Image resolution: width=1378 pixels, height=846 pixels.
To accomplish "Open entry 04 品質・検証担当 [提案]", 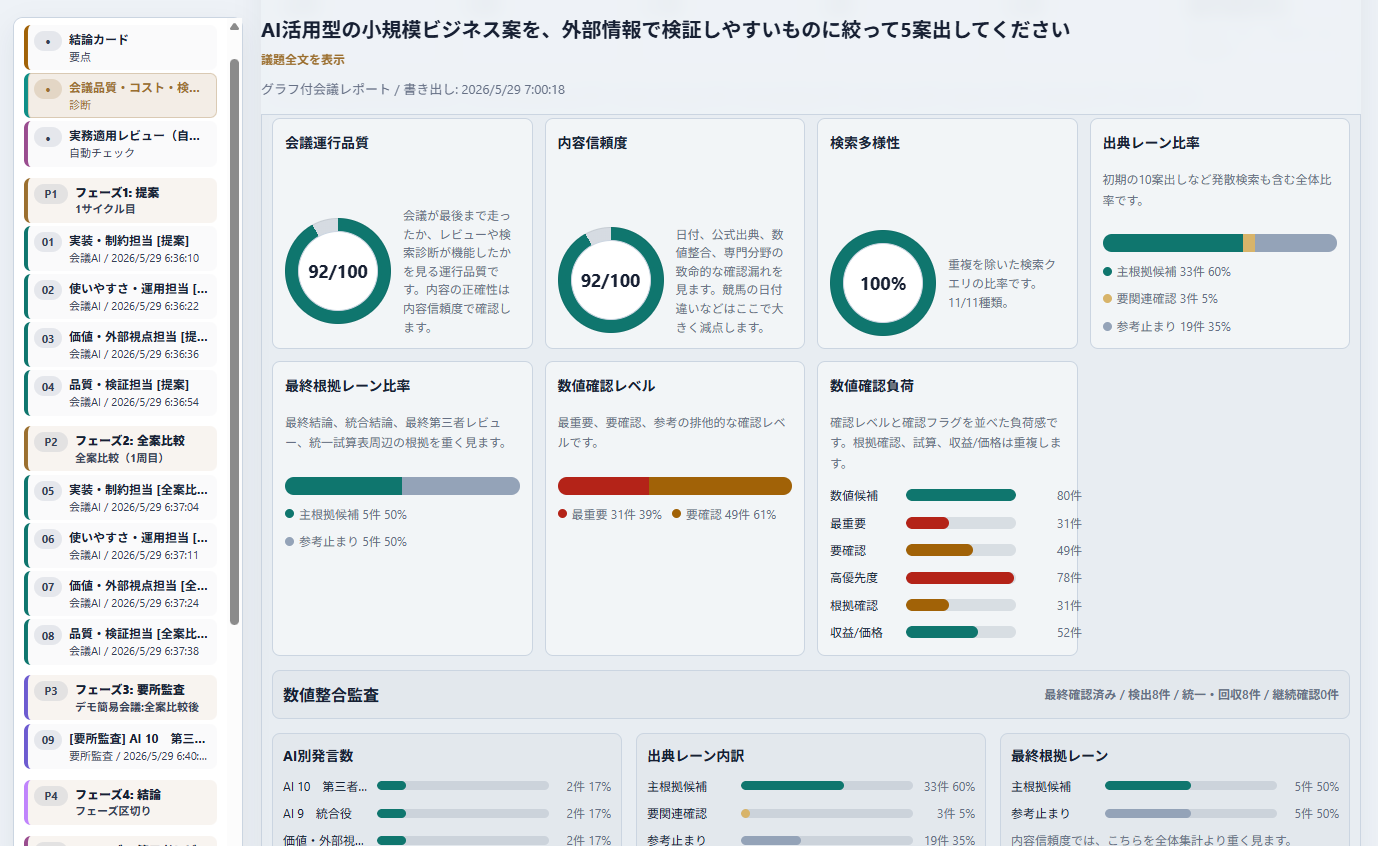I will pos(121,393).
